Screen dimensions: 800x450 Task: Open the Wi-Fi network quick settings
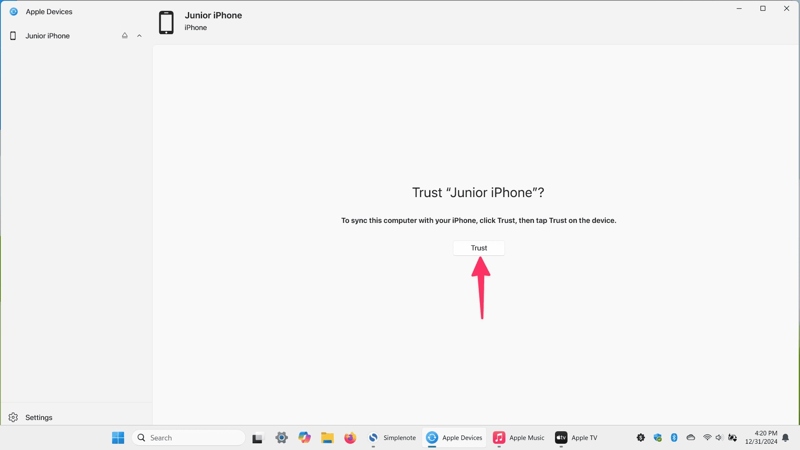(707, 438)
